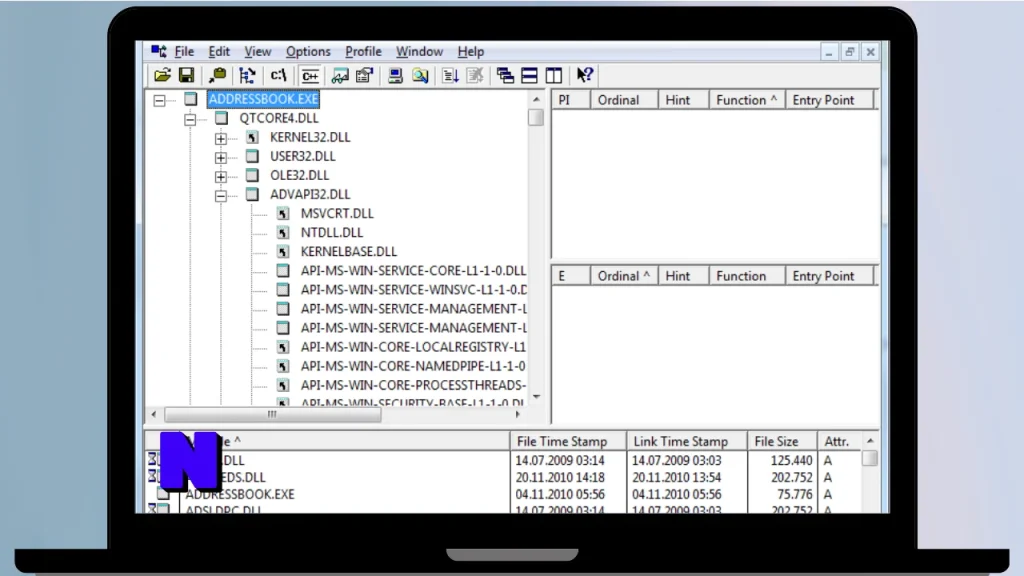The width and height of the screenshot is (1024, 576).
Task: Collapse the QTCORE4.DLL node
Action: click(190, 120)
